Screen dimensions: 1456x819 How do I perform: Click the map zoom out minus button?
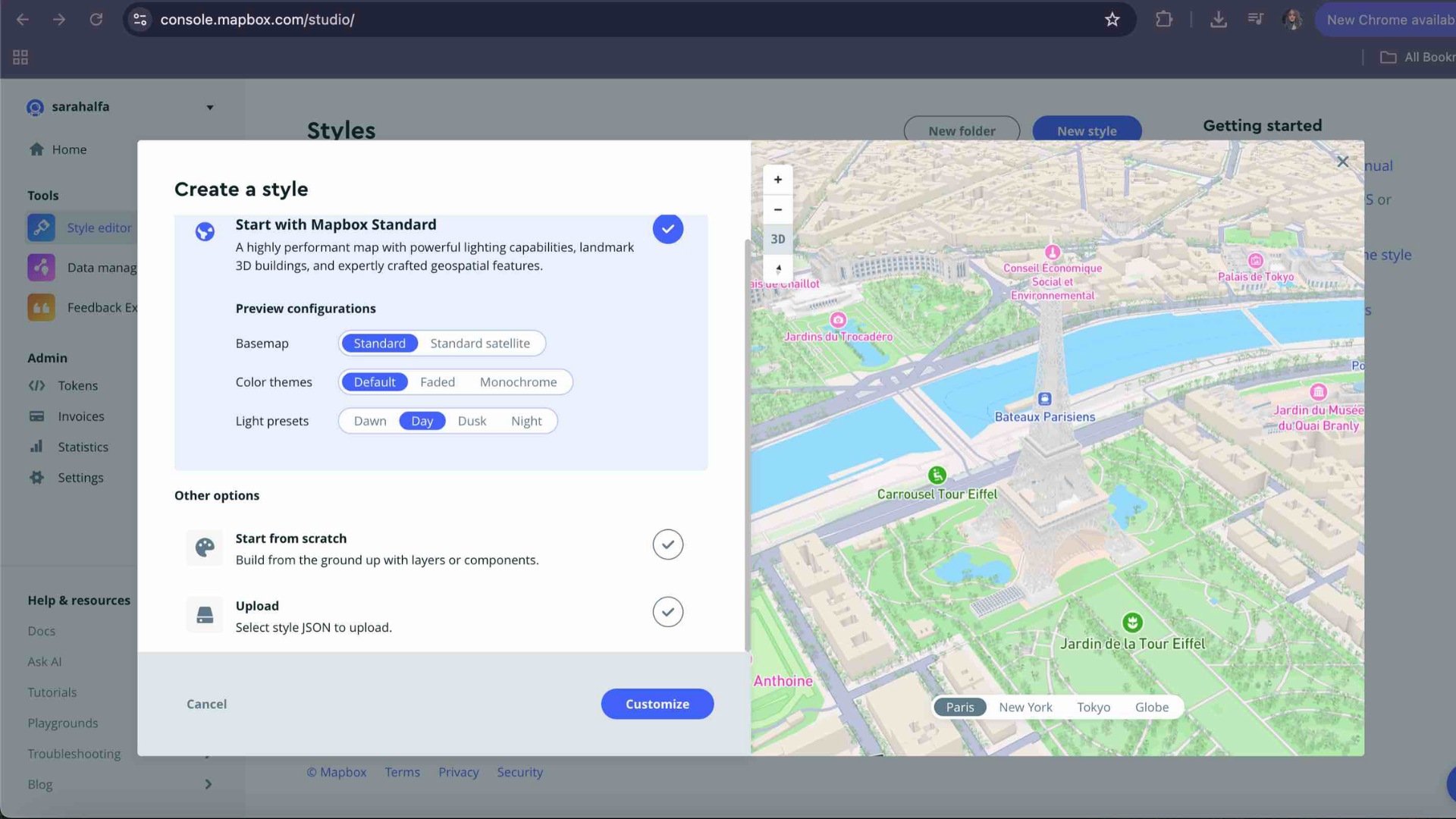click(x=777, y=209)
